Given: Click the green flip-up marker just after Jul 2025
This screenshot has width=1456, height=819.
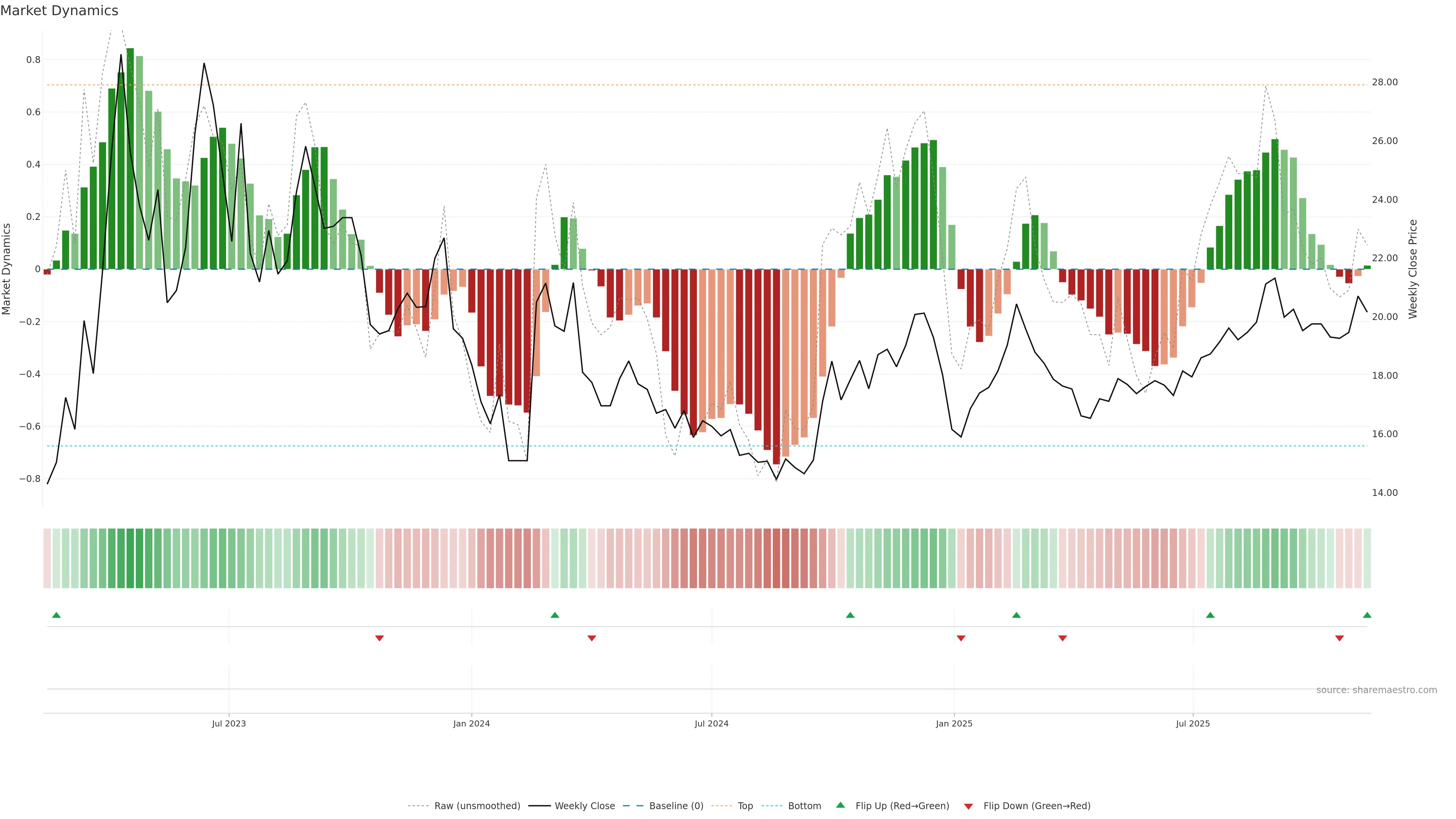Looking at the screenshot, I should coord(1210,615).
